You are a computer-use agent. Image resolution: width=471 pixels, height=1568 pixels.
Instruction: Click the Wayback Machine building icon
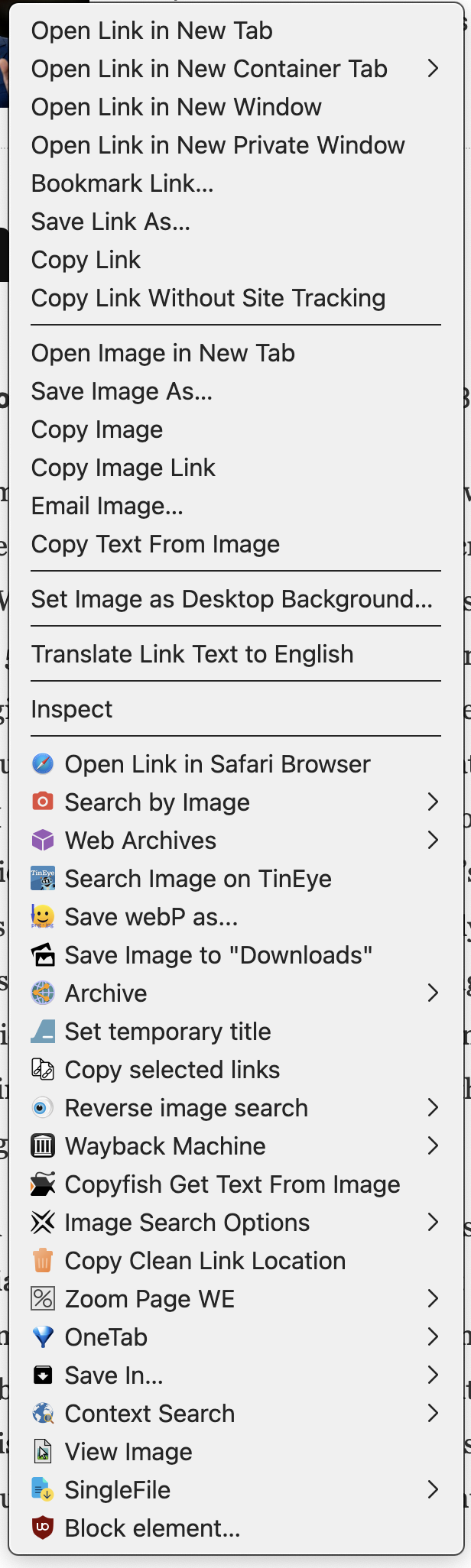pyautogui.click(x=43, y=1146)
